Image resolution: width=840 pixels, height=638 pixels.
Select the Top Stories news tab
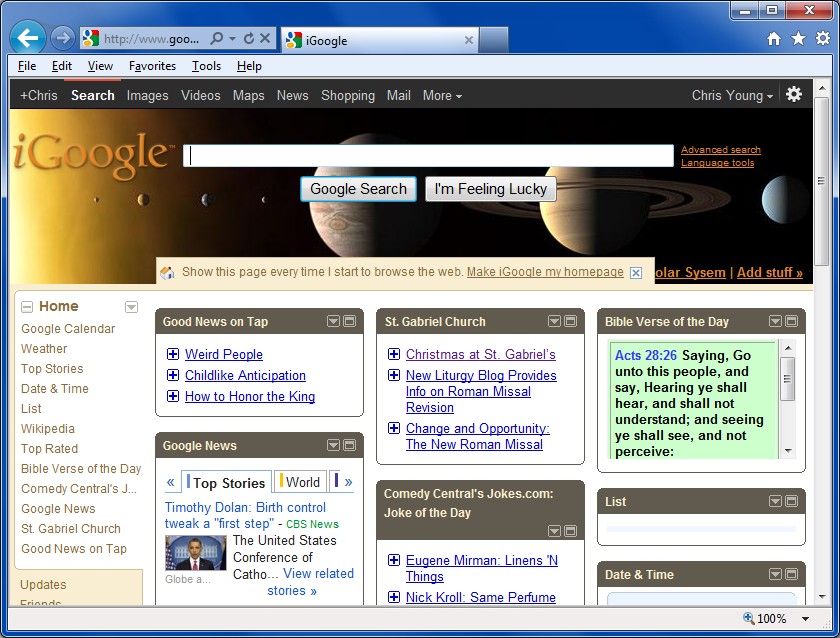click(x=226, y=482)
